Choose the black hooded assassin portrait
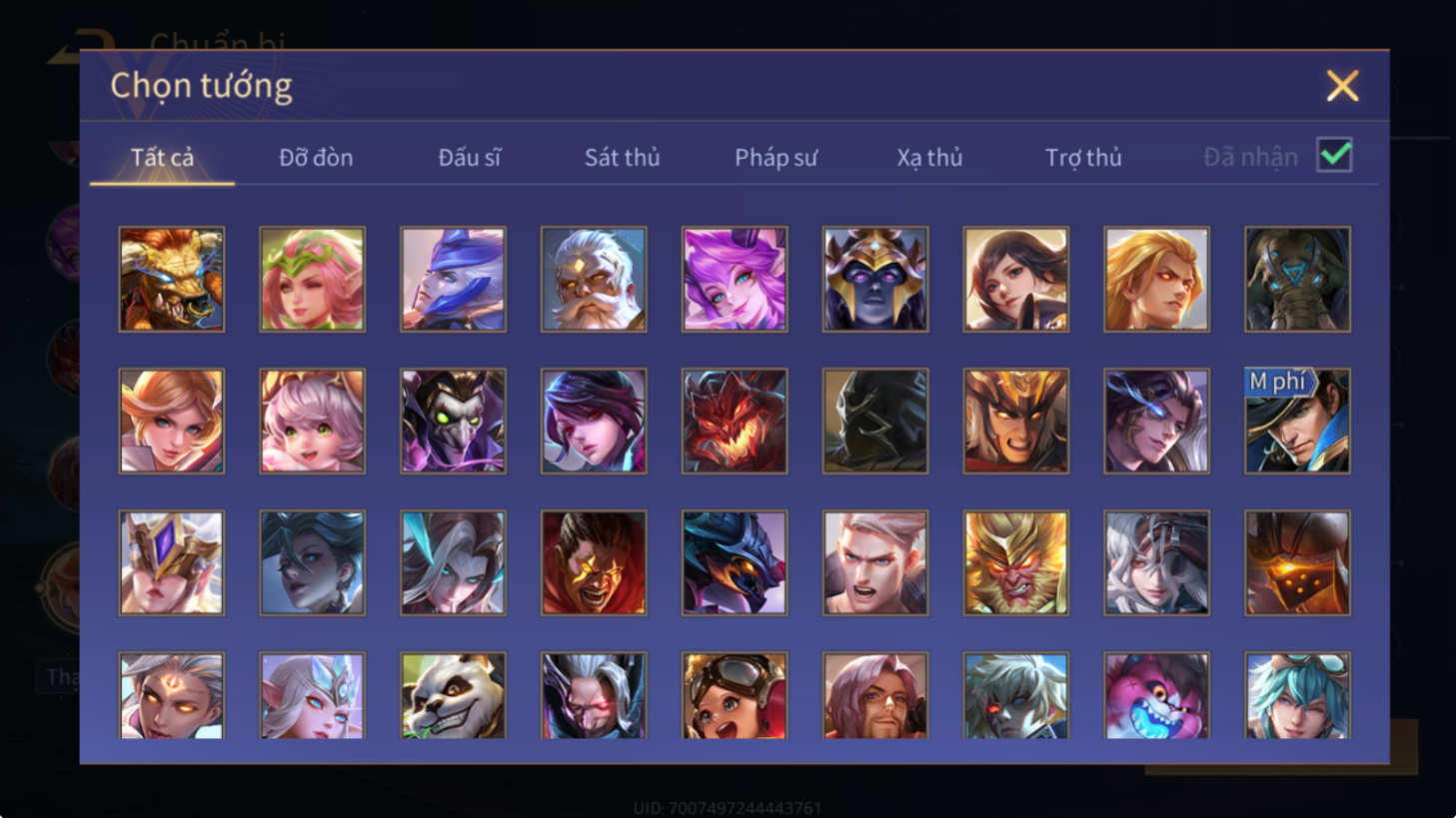This screenshot has width=1456, height=818. 875,420
